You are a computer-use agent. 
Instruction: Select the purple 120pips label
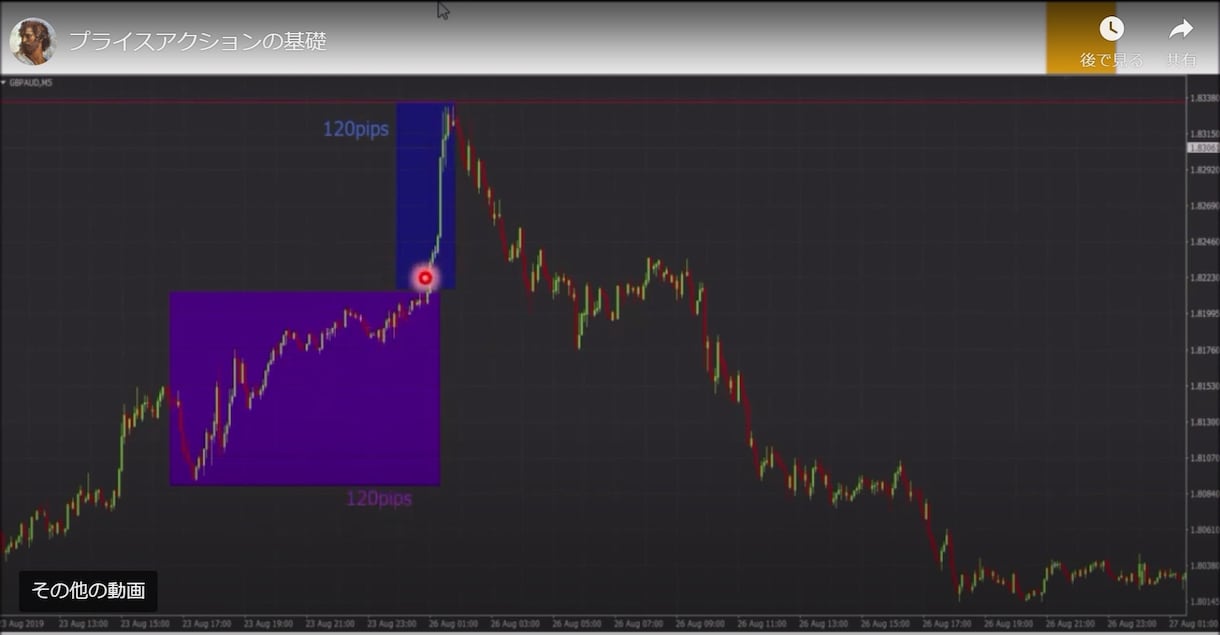tap(379, 498)
